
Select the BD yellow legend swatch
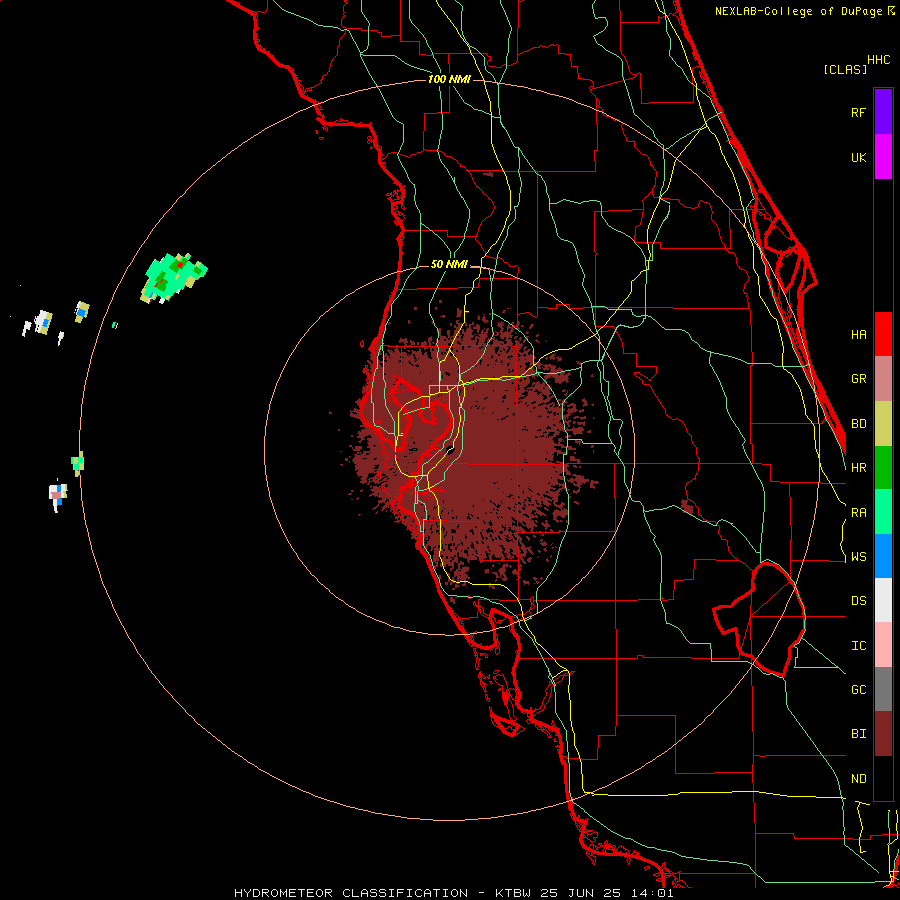click(x=883, y=423)
